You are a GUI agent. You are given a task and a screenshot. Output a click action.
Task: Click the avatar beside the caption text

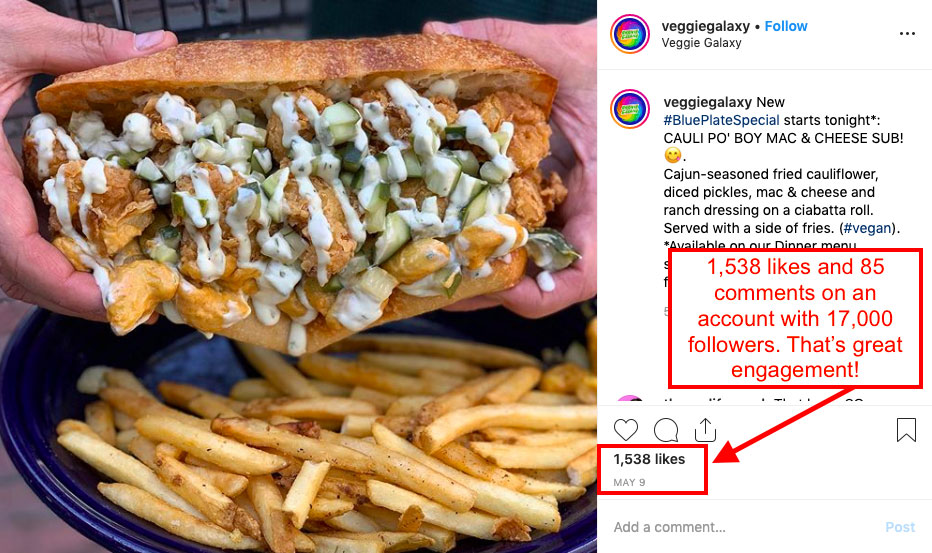point(629,109)
